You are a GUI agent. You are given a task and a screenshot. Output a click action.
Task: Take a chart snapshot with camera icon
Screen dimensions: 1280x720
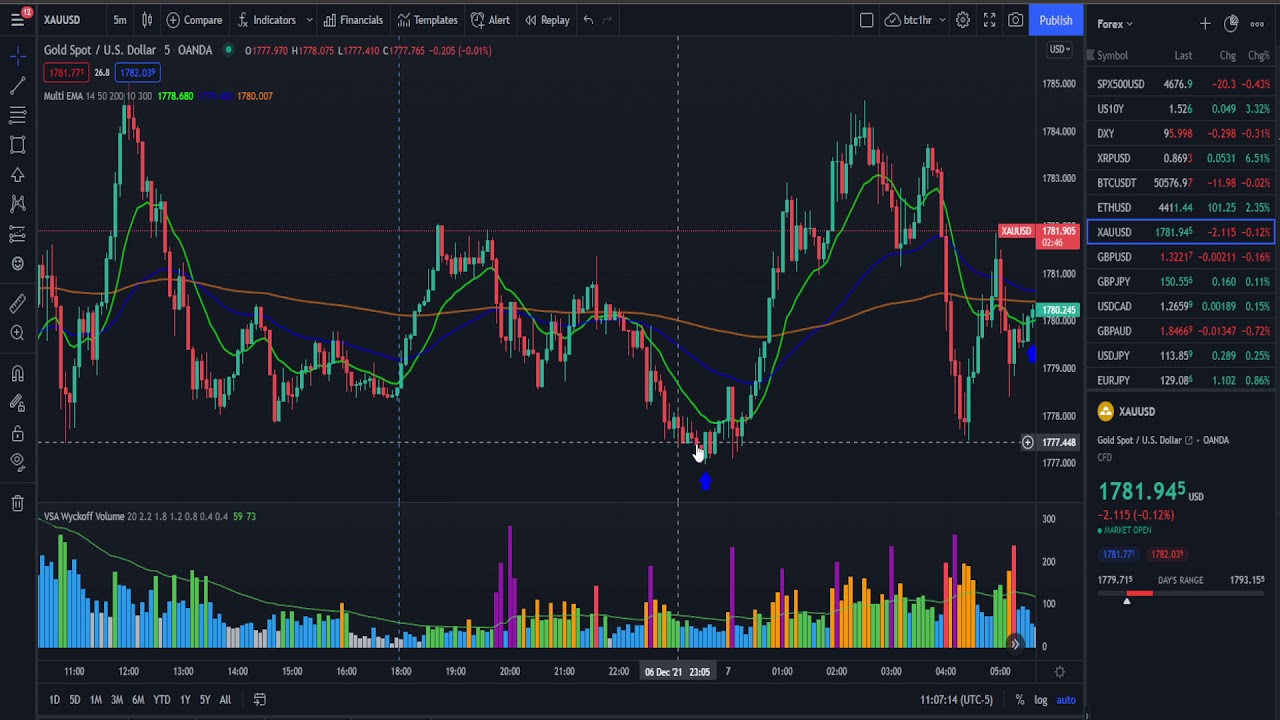(x=1016, y=20)
